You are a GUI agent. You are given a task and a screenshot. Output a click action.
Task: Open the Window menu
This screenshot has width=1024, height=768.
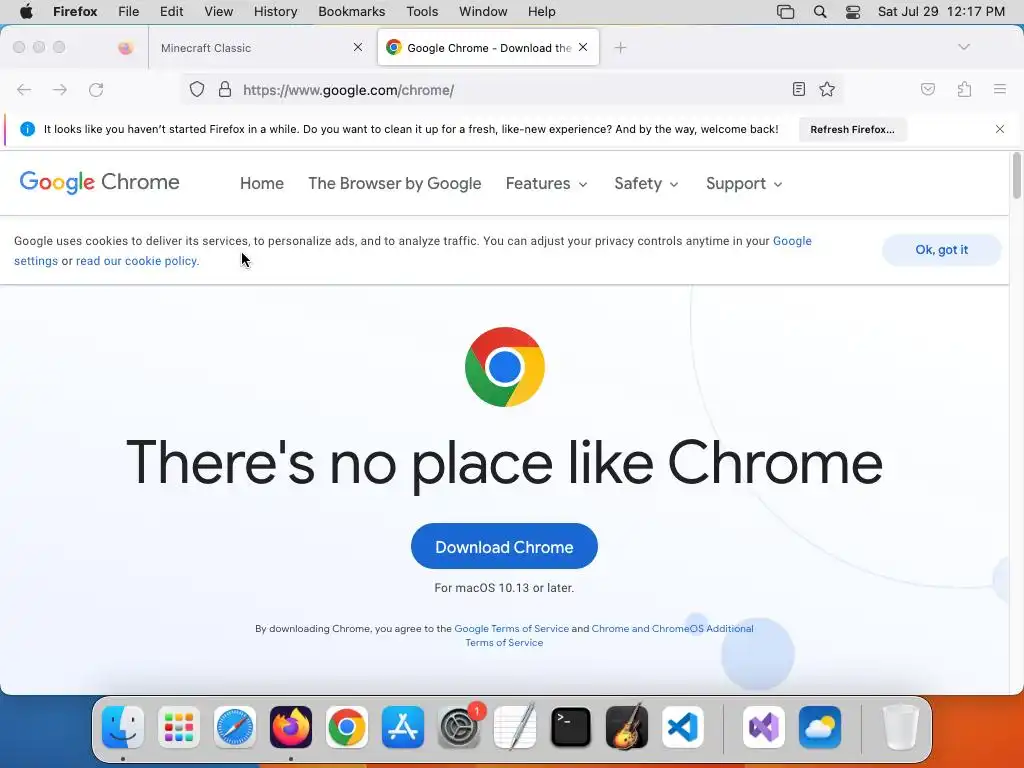[x=483, y=12]
